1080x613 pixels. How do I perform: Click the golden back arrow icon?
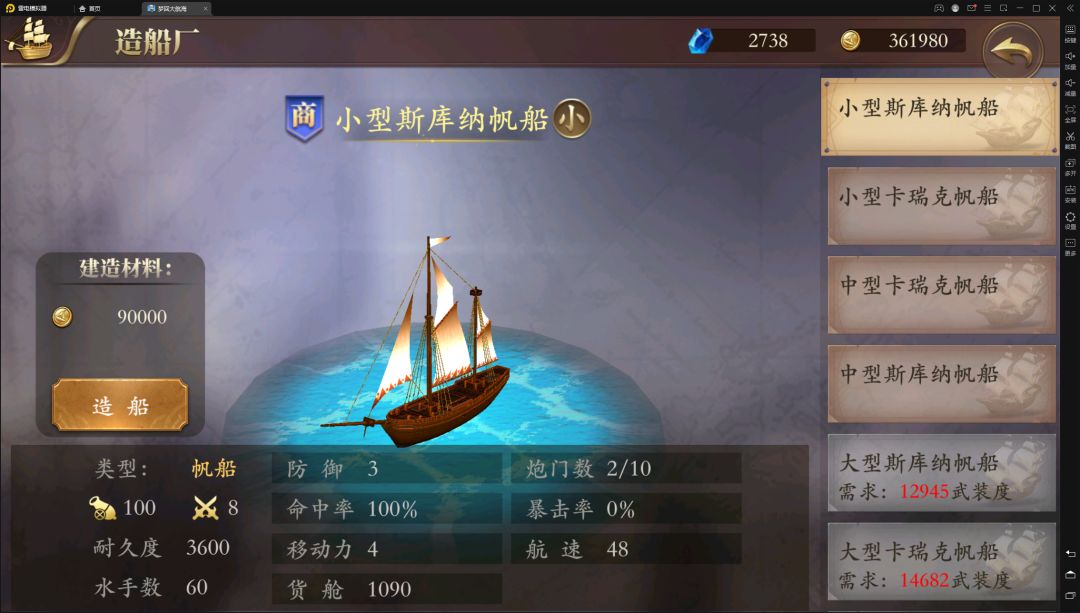pyautogui.click(x=1012, y=52)
